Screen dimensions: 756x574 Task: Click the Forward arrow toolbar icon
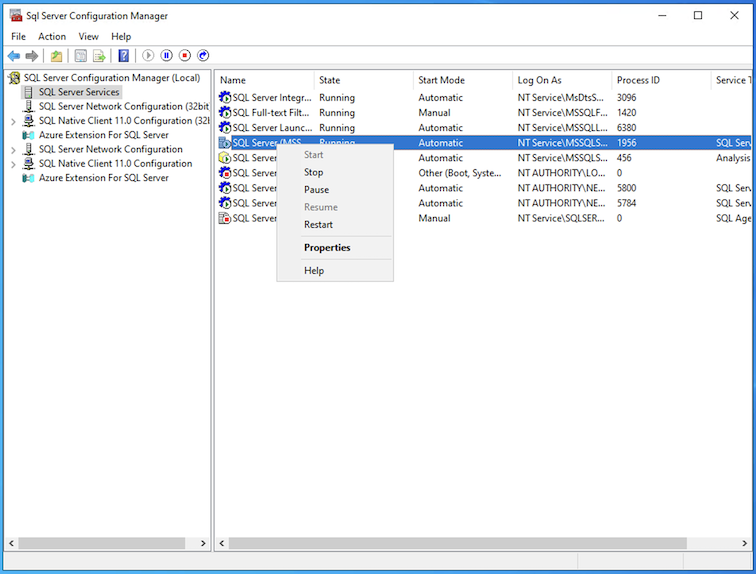tap(32, 56)
